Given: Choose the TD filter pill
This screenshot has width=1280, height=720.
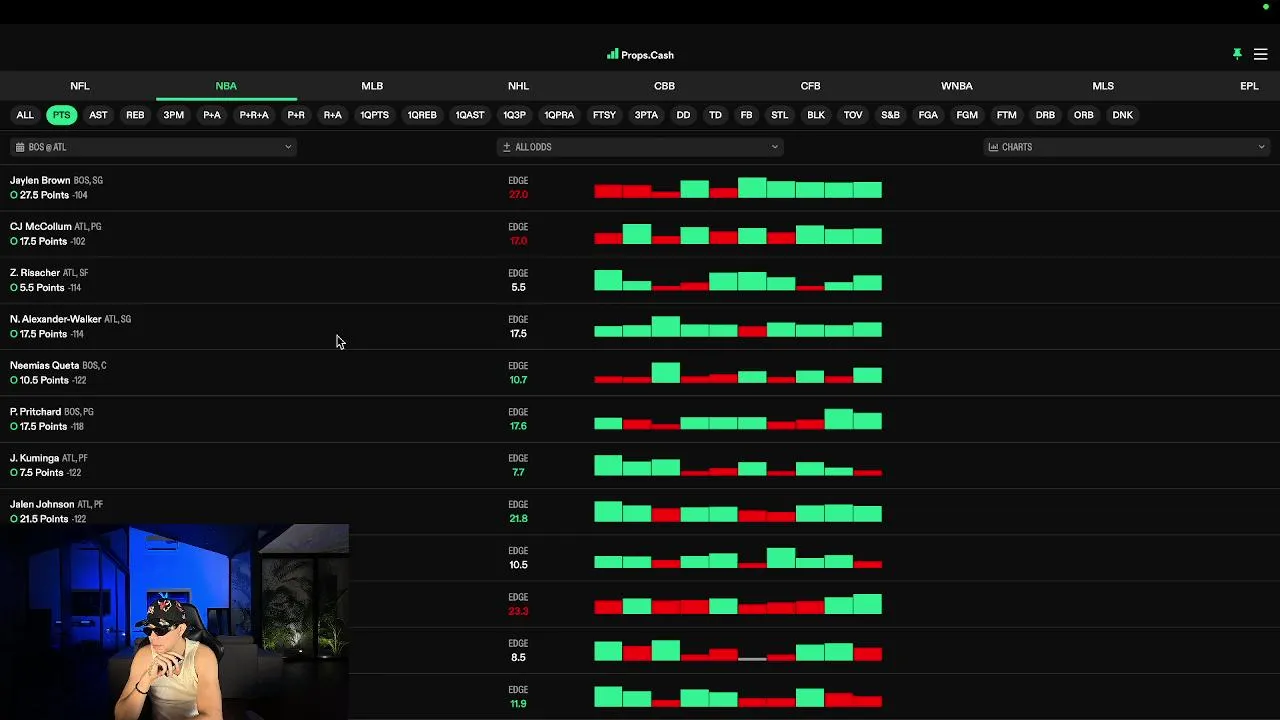Looking at the screenshot, I should pos(715,115).
